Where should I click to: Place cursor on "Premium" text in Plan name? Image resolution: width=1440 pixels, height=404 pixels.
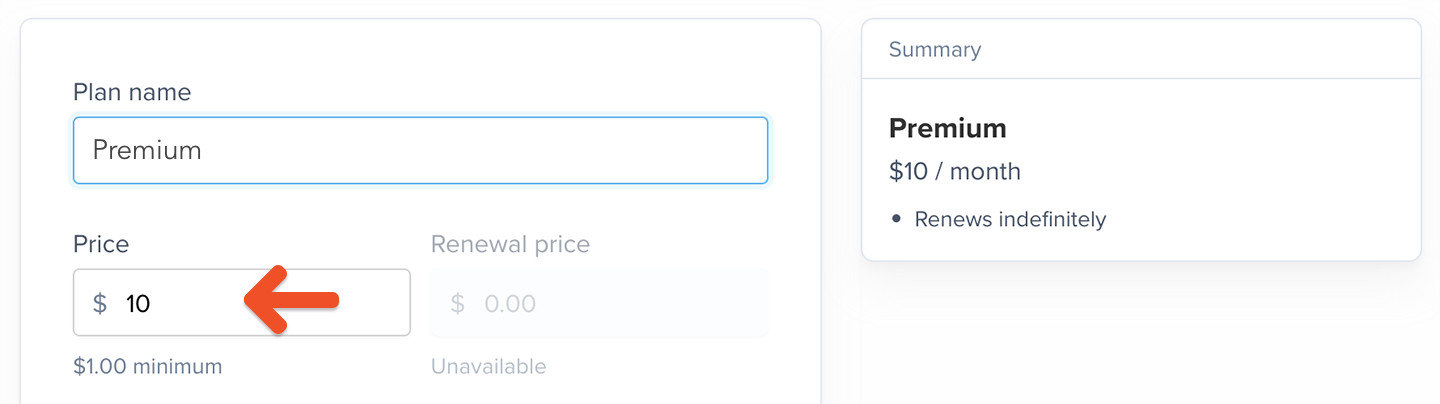tap(147, 150)
